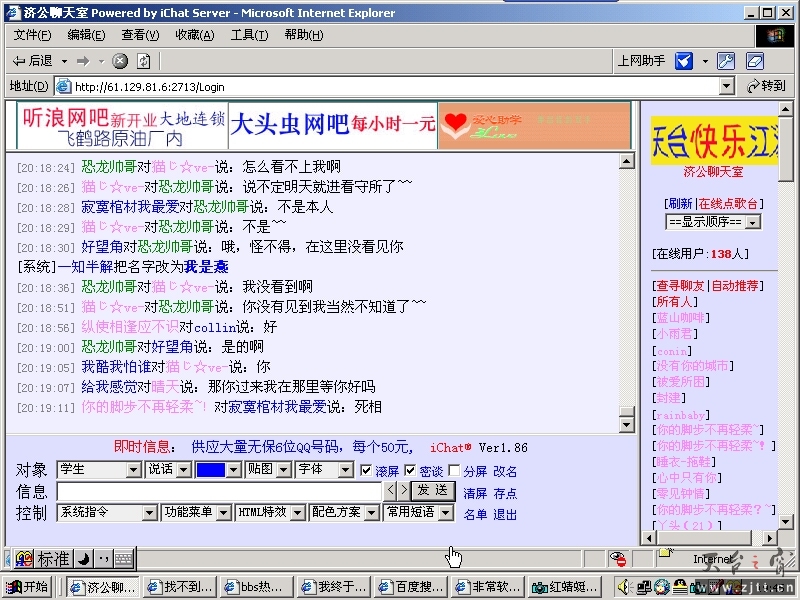Viewport: 800px width, 600px height.
Task: Click the 转到 Go button
Action: (x=765, y=86)
